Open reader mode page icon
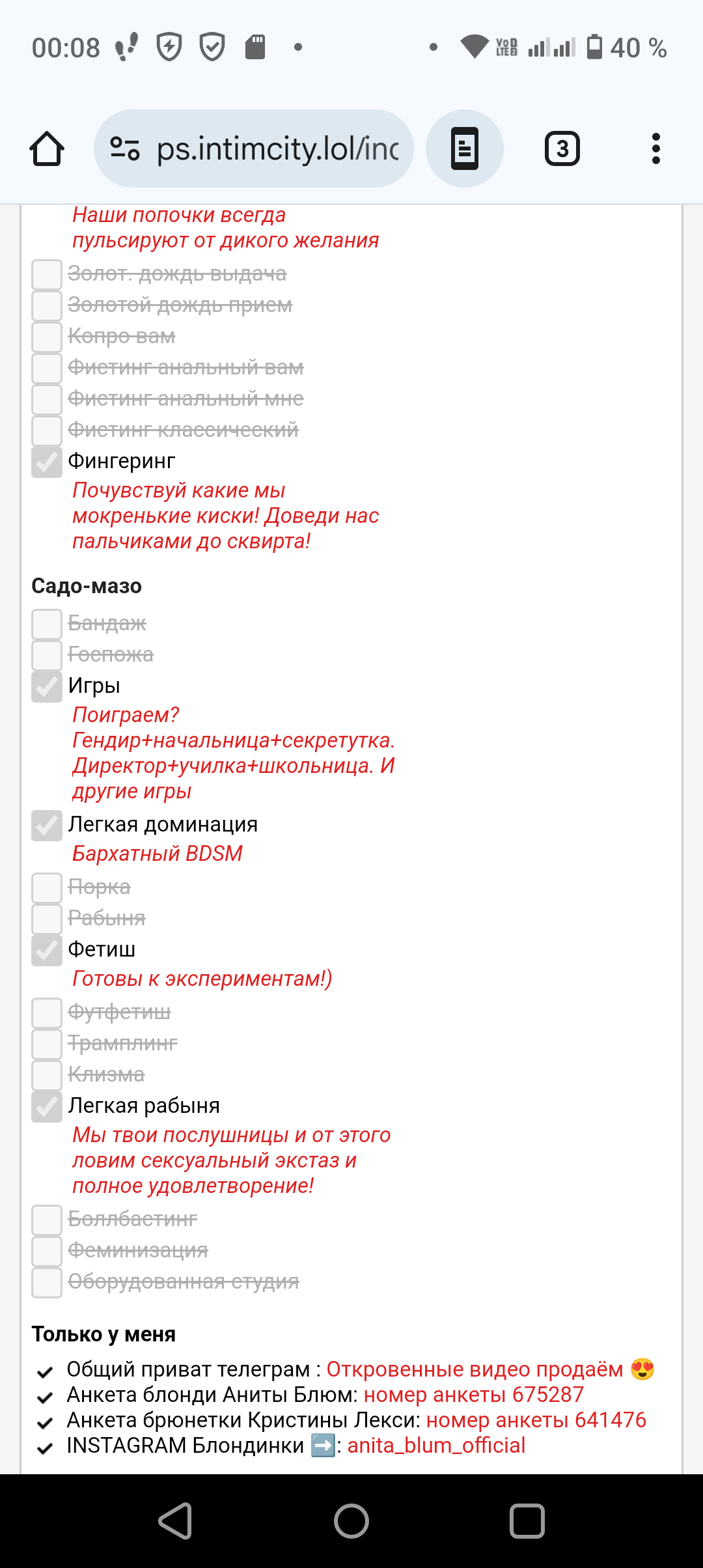The image size is (703, 1568). pos(465,148)
